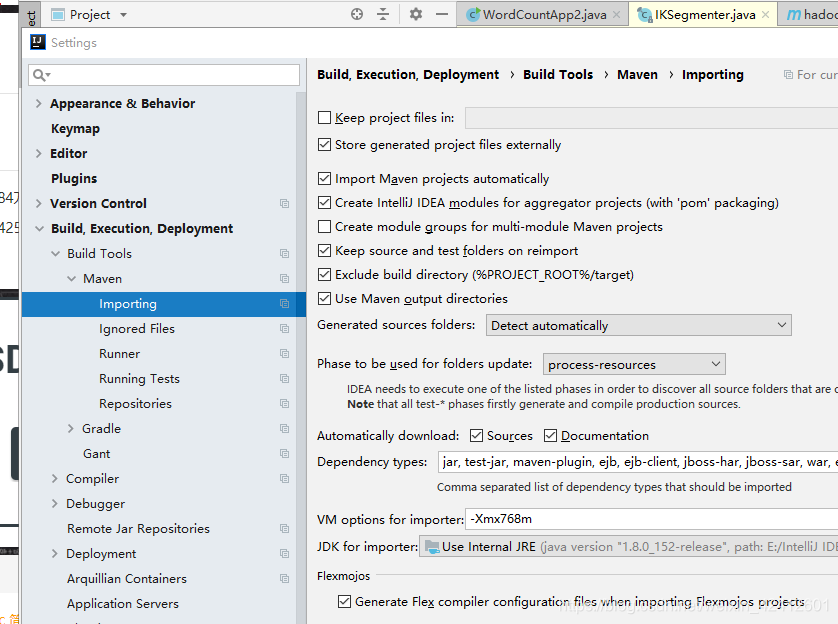
Task: Click project-level icon beside Deployment
Action: point(284,554)
